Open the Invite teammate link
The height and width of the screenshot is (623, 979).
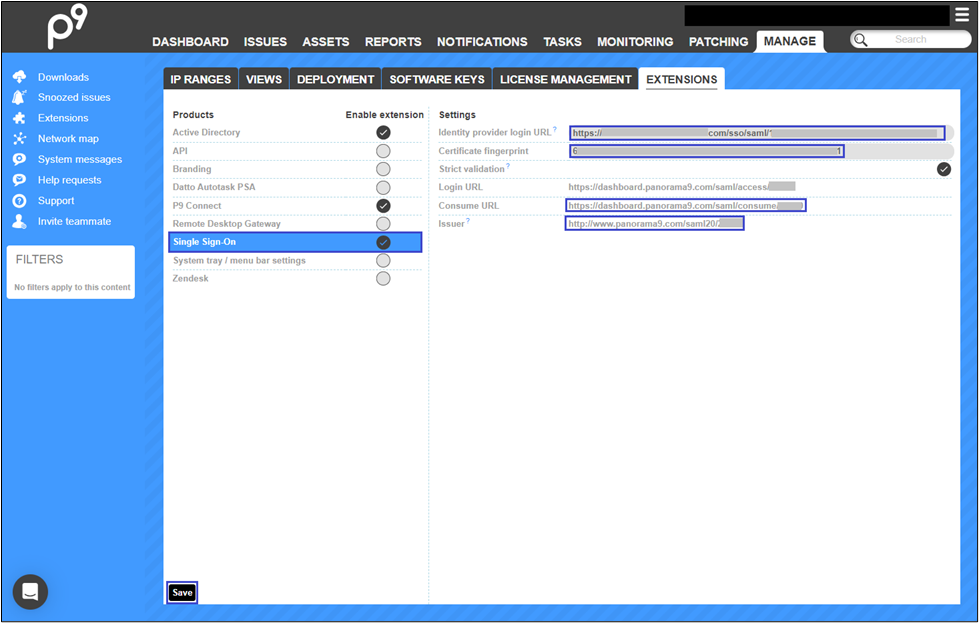[74, 221]
